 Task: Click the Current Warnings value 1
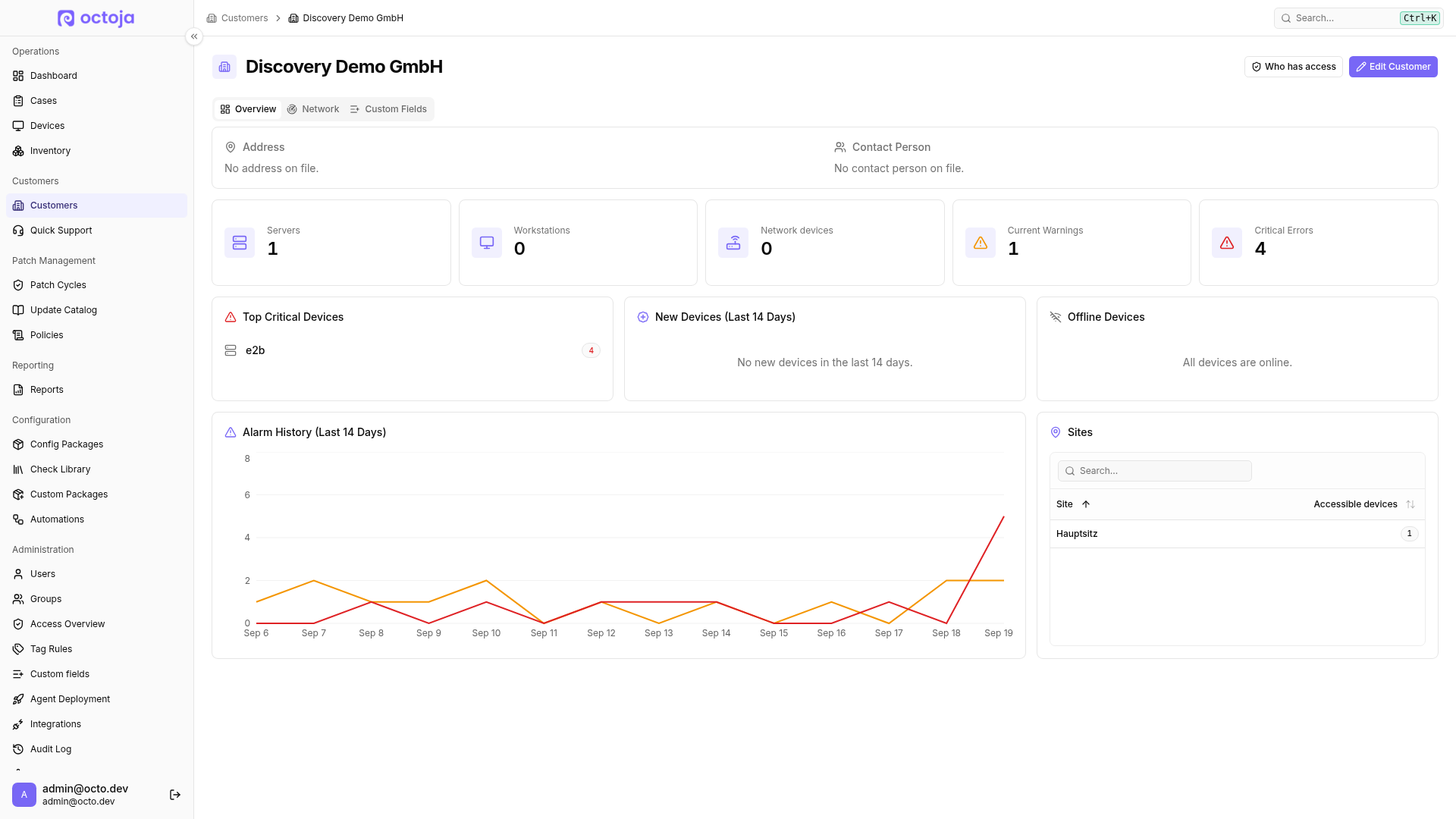1013,249
